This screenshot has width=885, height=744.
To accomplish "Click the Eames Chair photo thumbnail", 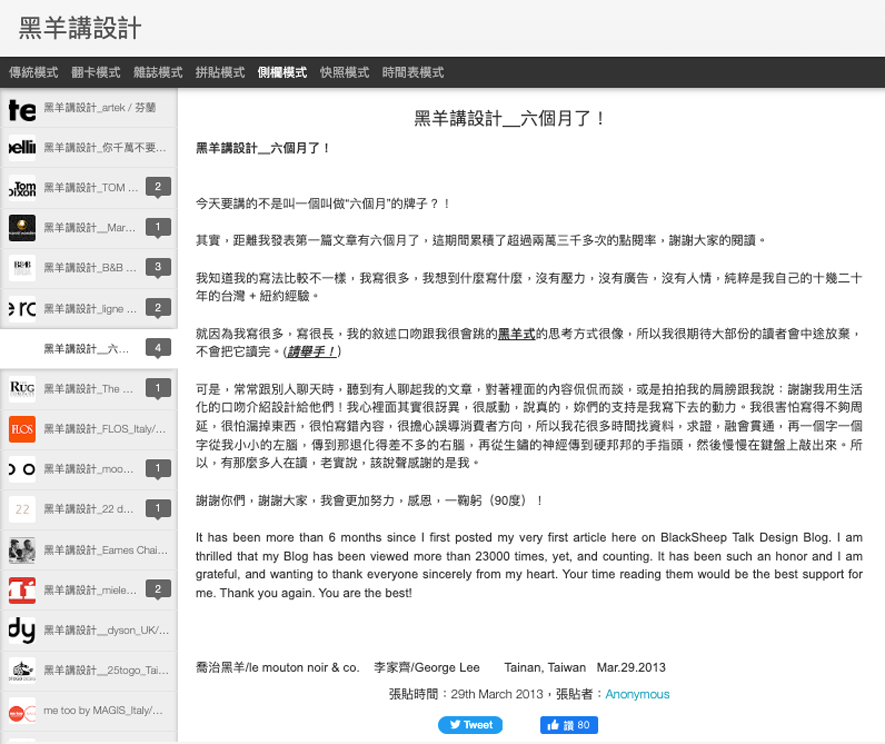I will [22, 550].
